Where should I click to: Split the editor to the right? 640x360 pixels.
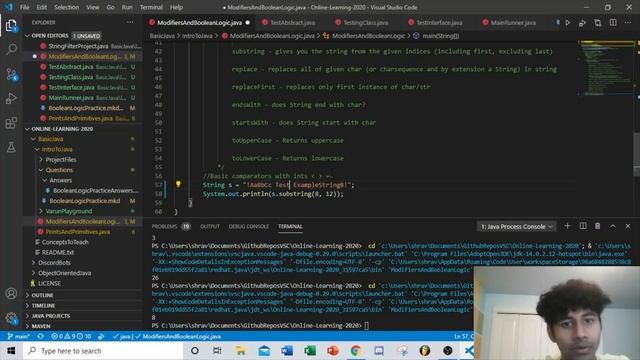(x=613, y=23)
